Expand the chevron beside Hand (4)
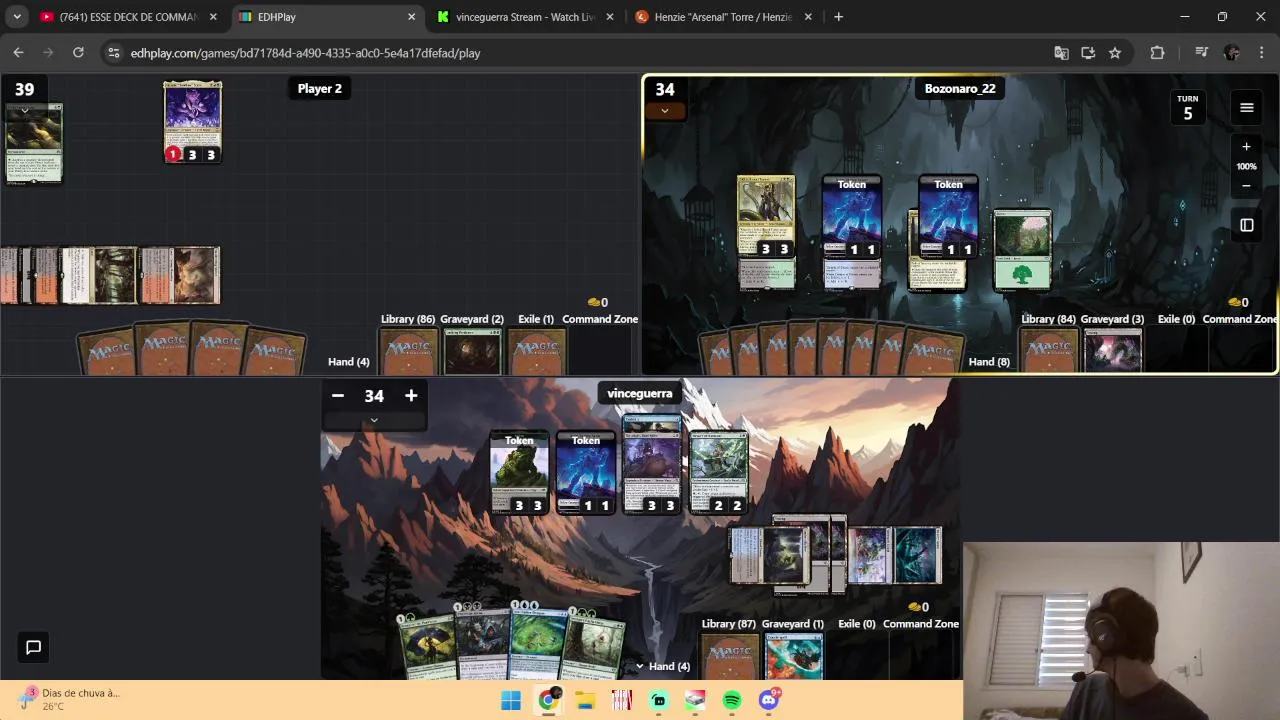This screenshot has width=1280, height=720. [640, 666]
